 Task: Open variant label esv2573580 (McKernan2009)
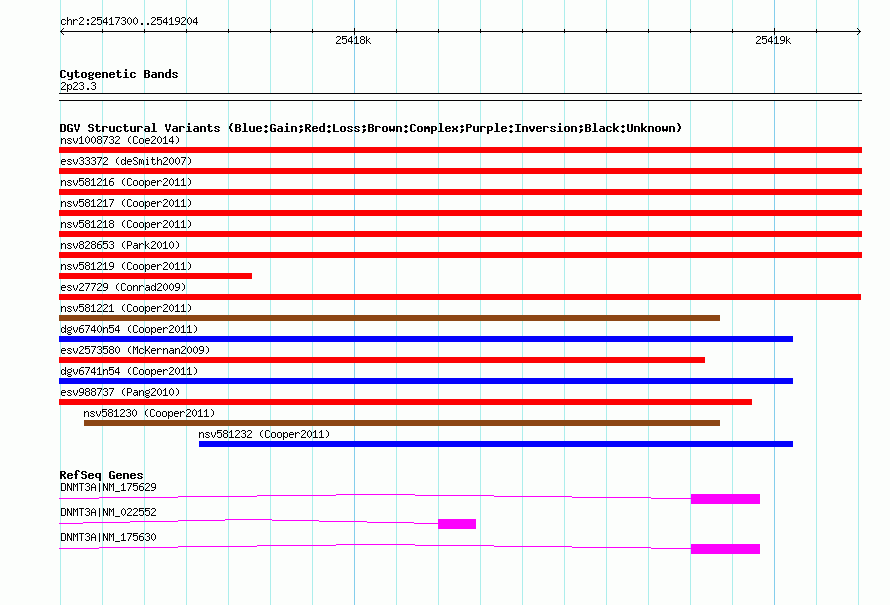[x=135, y=350]
